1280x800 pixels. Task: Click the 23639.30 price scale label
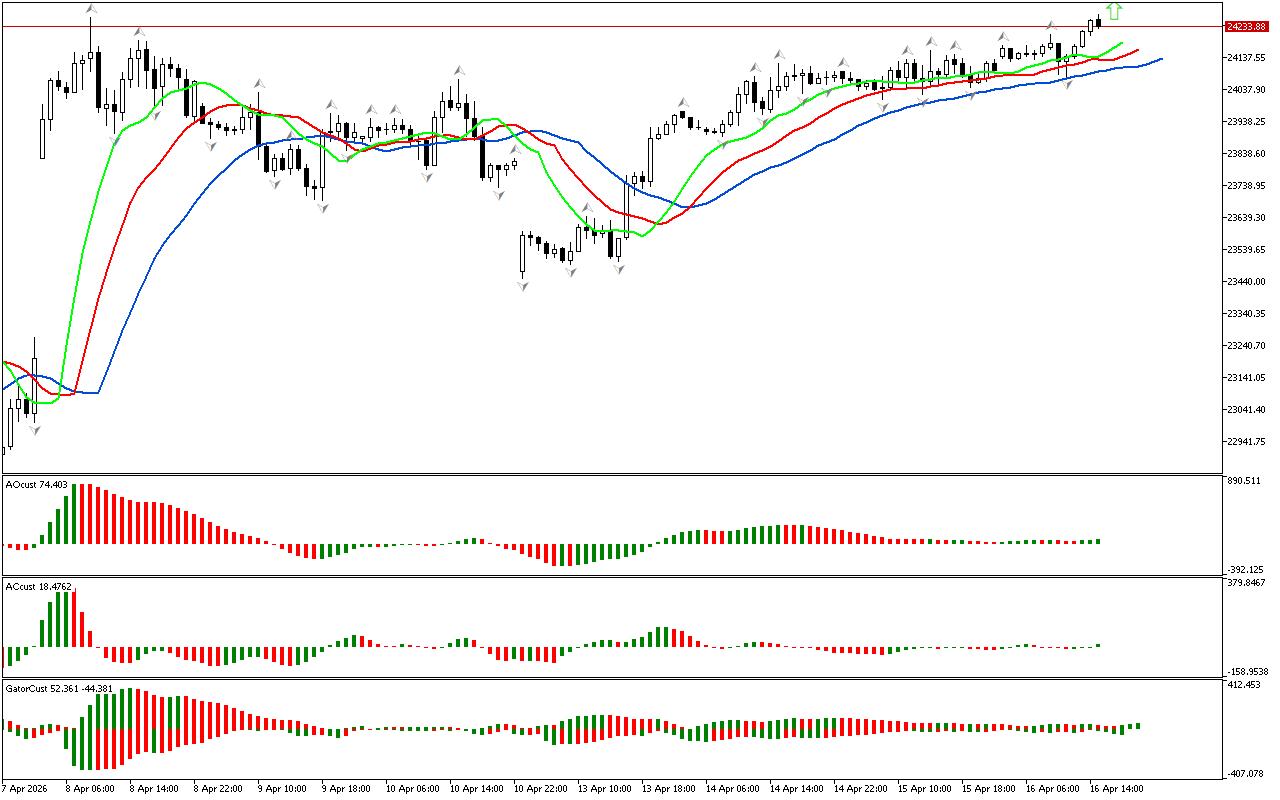coord(1246,218)
